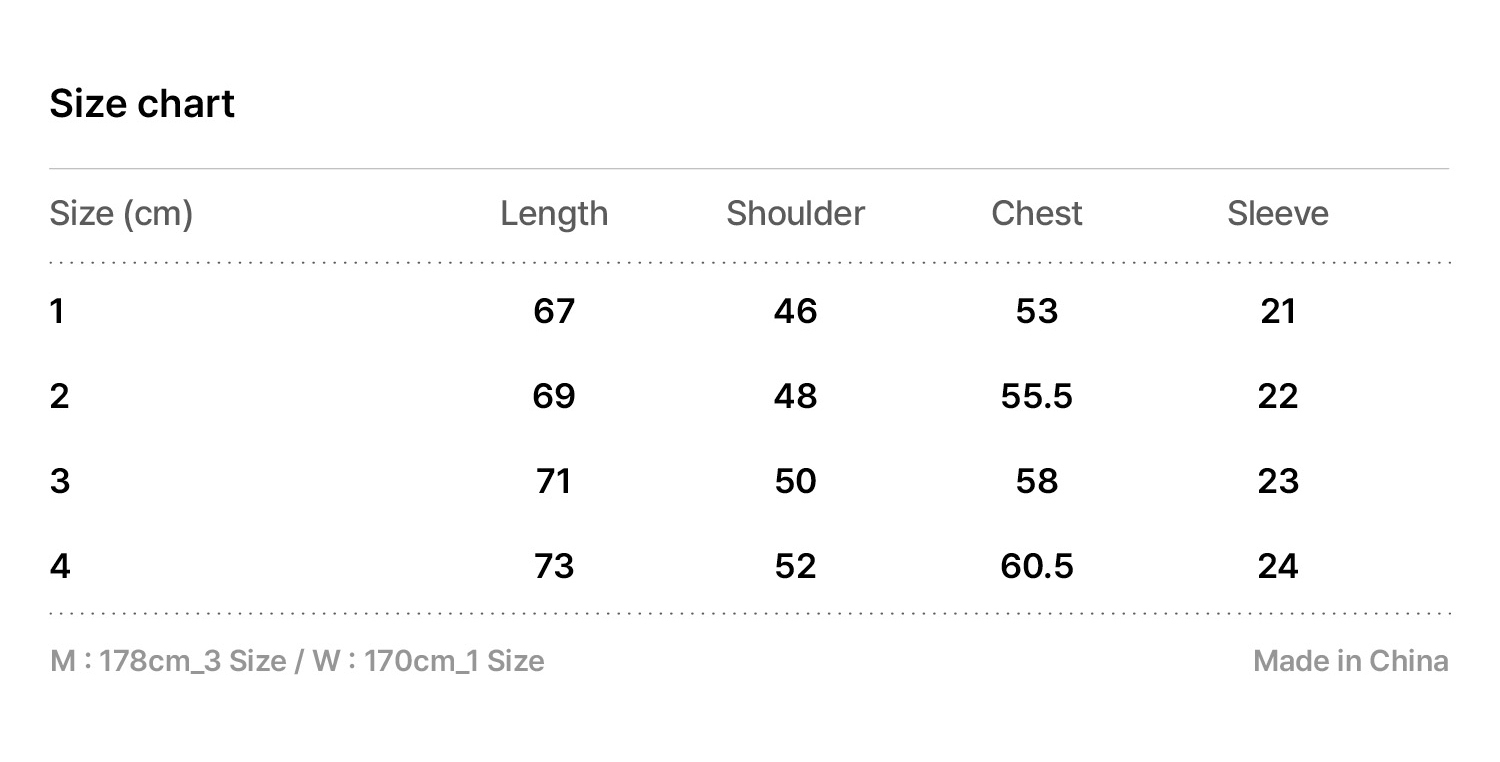
Task: Click the size 3 row label
Action: (x=59, y=481)
